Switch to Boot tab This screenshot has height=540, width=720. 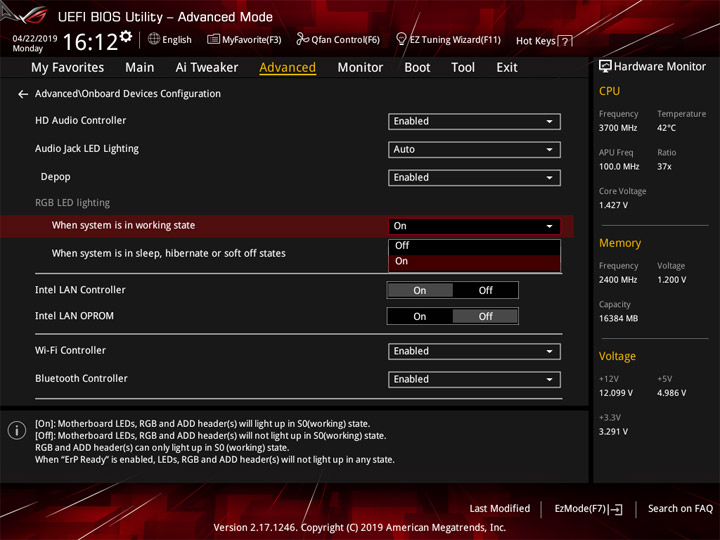417,68
